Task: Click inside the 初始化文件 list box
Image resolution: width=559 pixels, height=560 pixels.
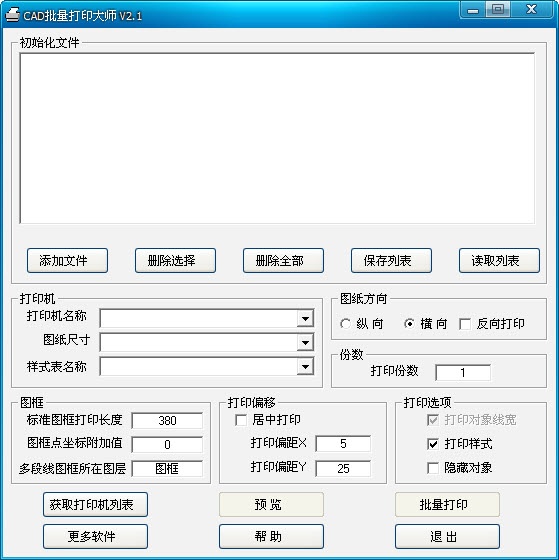Action: click(x=277, y=139)
